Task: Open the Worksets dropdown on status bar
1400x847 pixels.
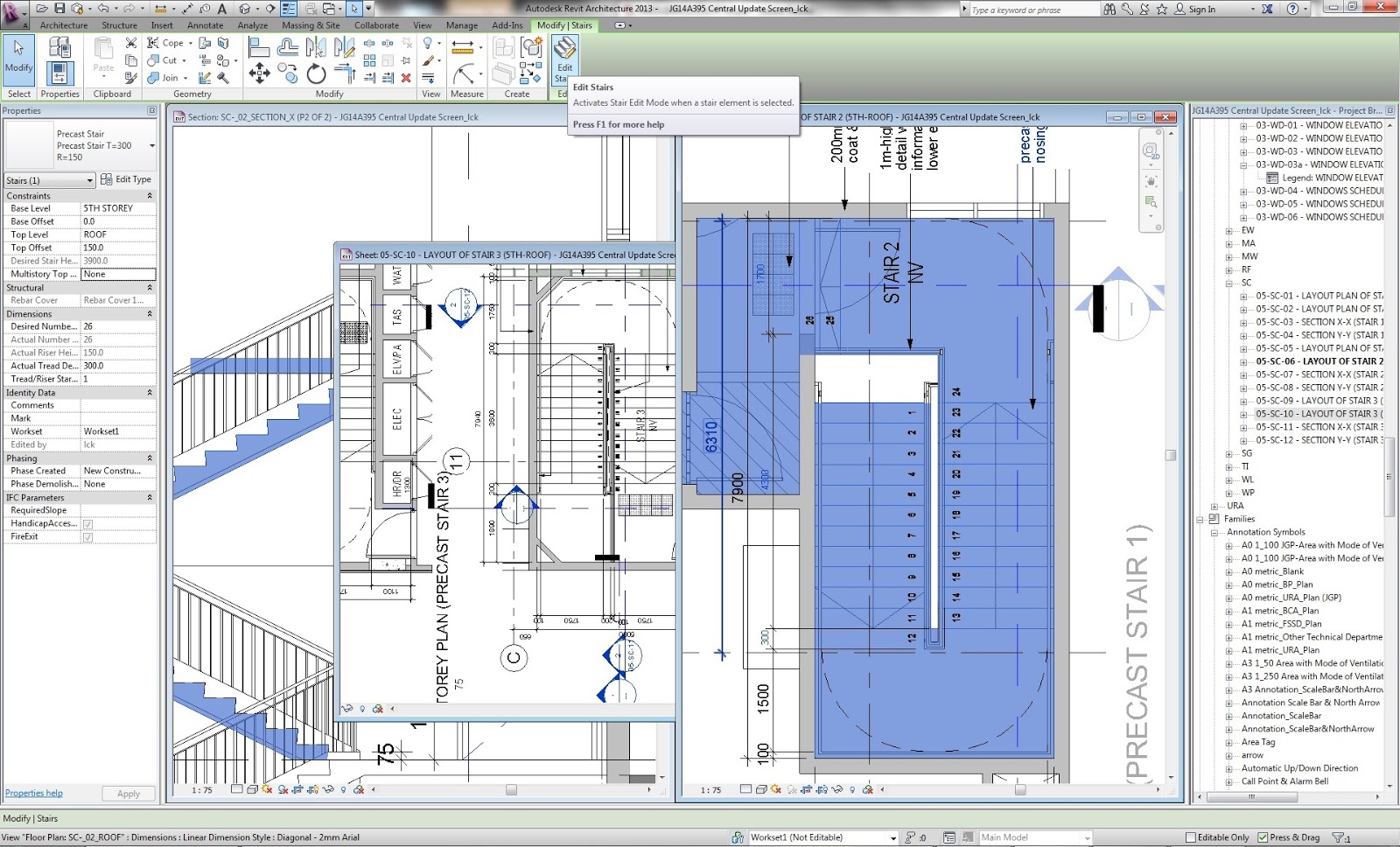Action: (x=894, y=837)
